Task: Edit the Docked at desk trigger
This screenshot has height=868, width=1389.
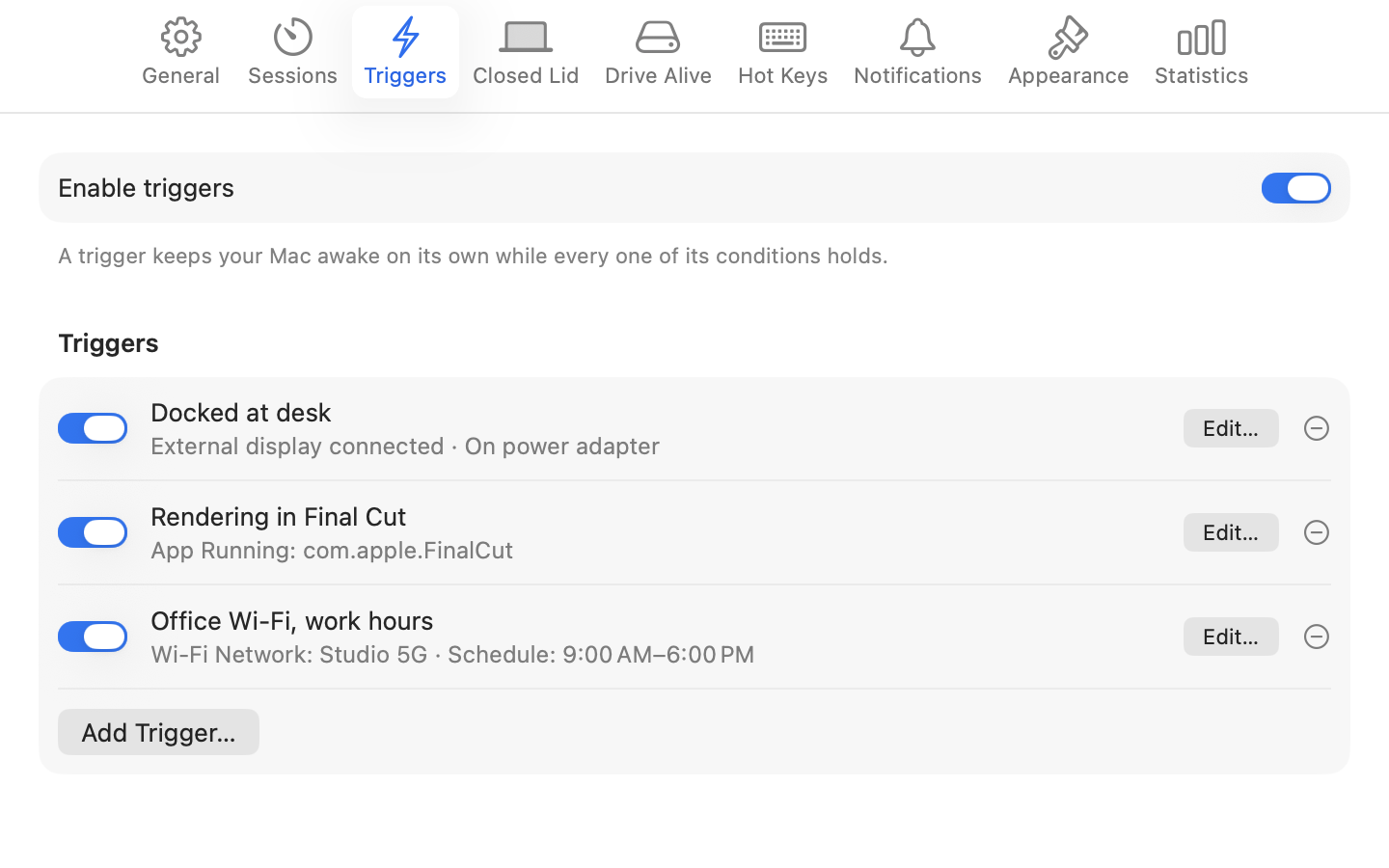Action: (x=1231, y=428)
